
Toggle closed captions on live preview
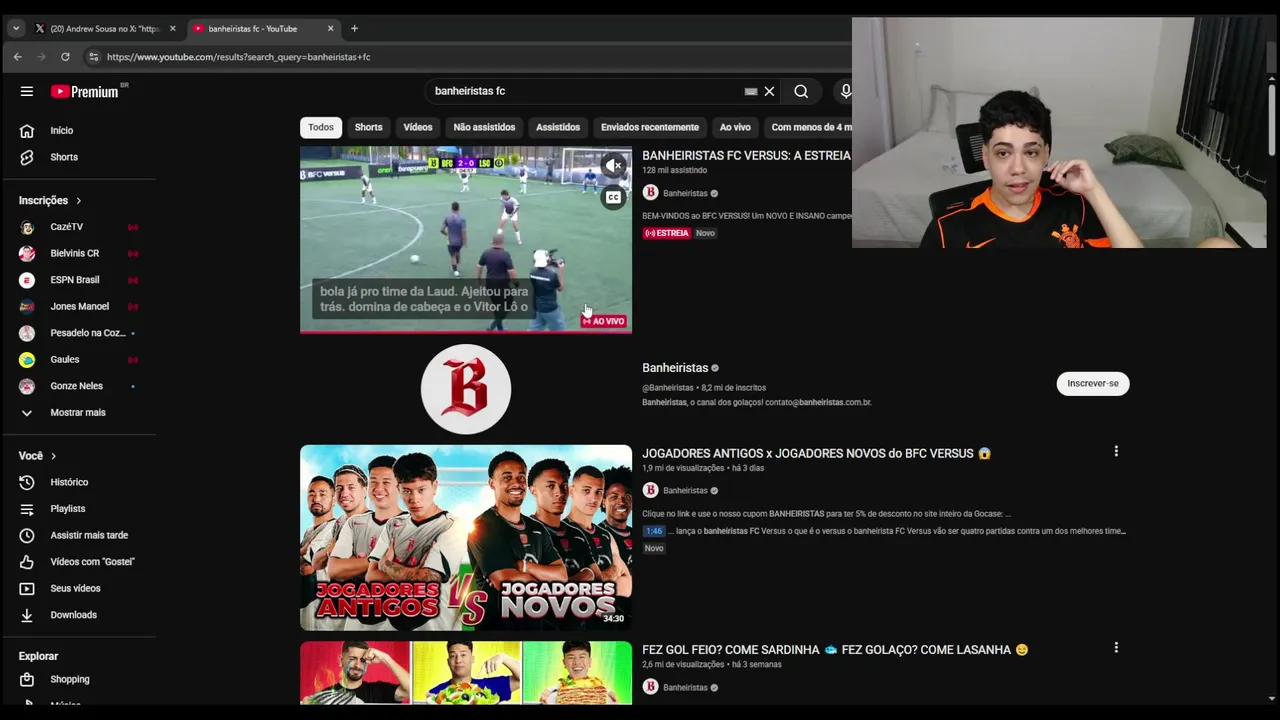[x=613, y=198]
